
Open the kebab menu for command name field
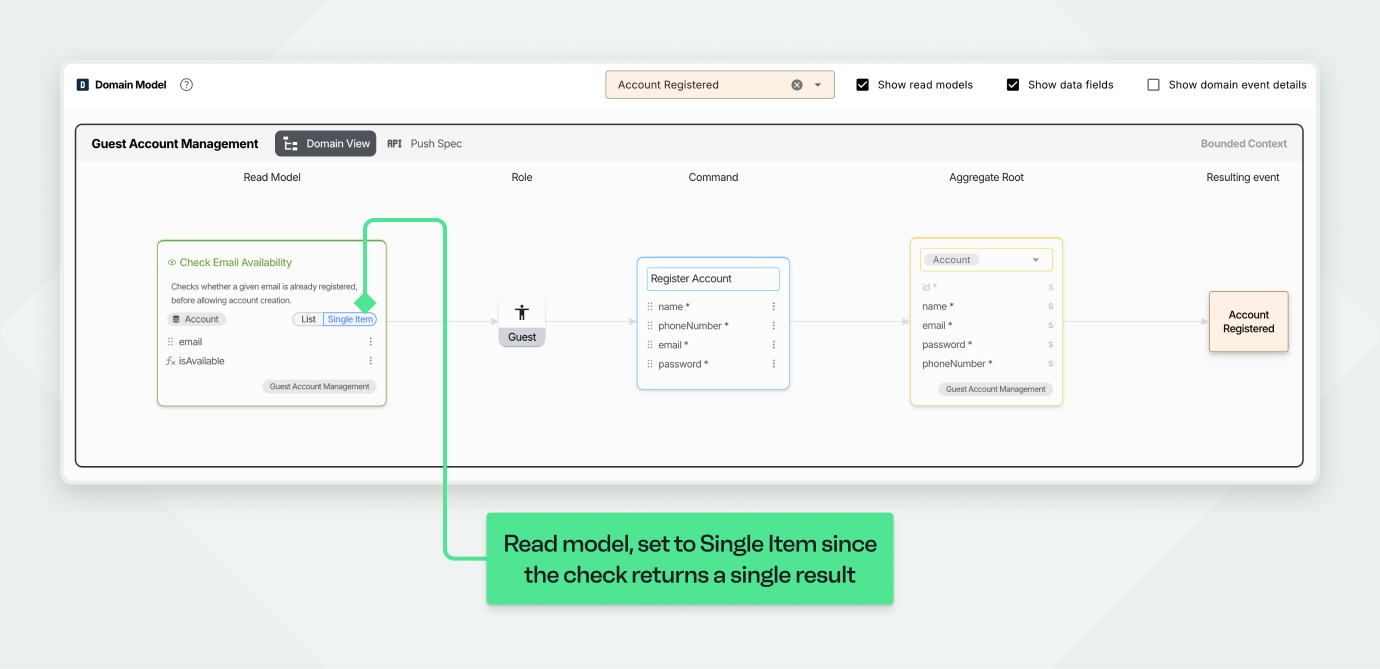774,307
